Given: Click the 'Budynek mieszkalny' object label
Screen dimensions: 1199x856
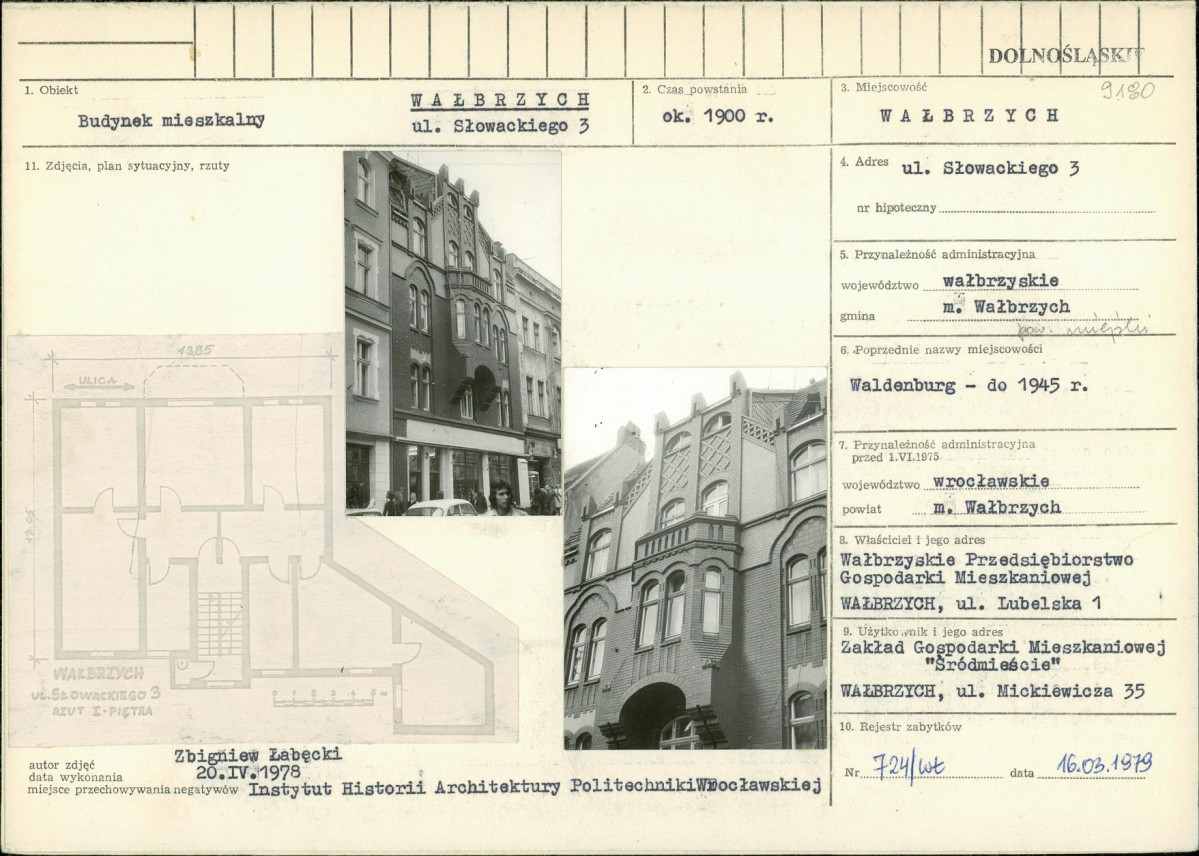Looking at the screenshot, I should pos(171,120).
